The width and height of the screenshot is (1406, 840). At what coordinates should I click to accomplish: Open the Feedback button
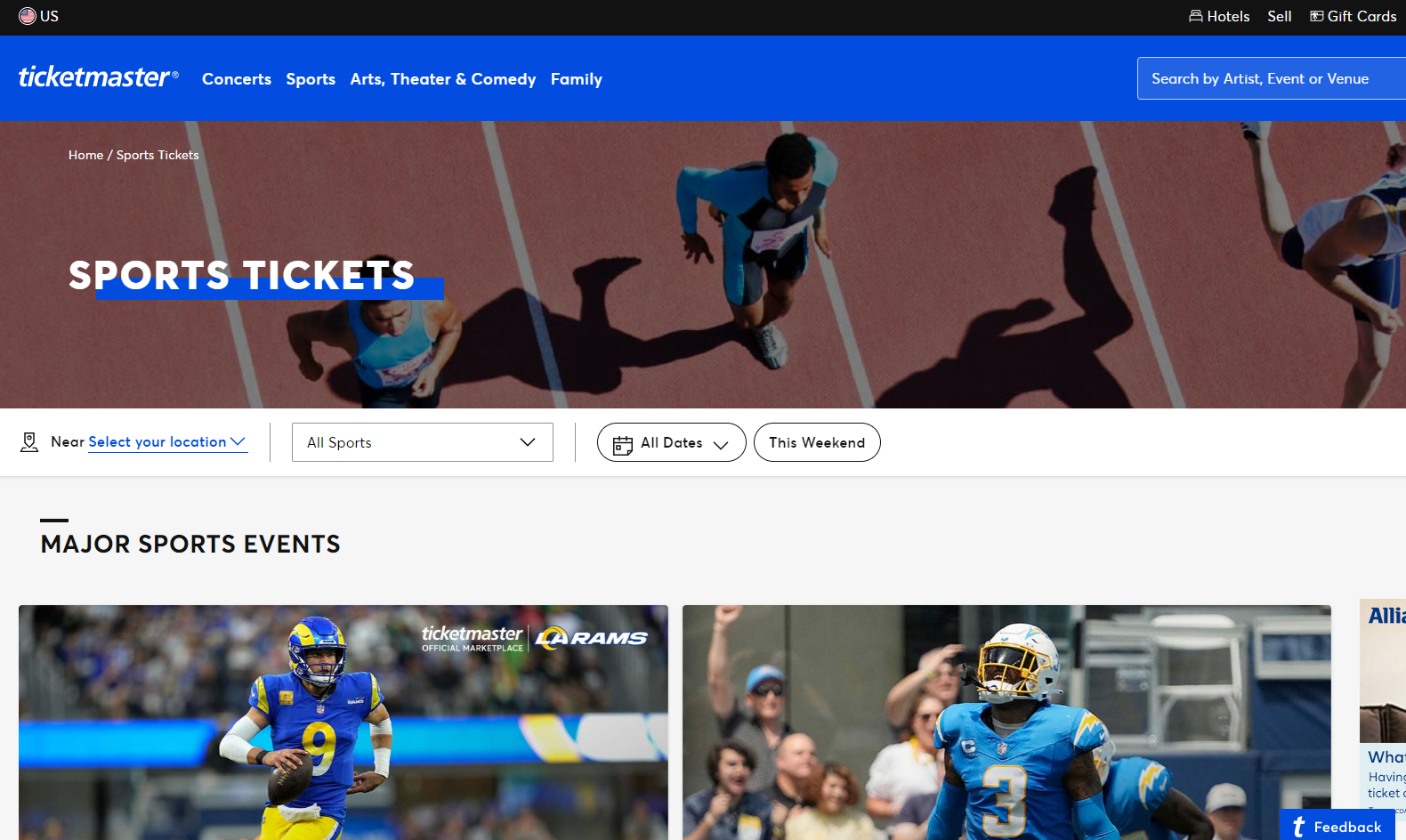1337,826
